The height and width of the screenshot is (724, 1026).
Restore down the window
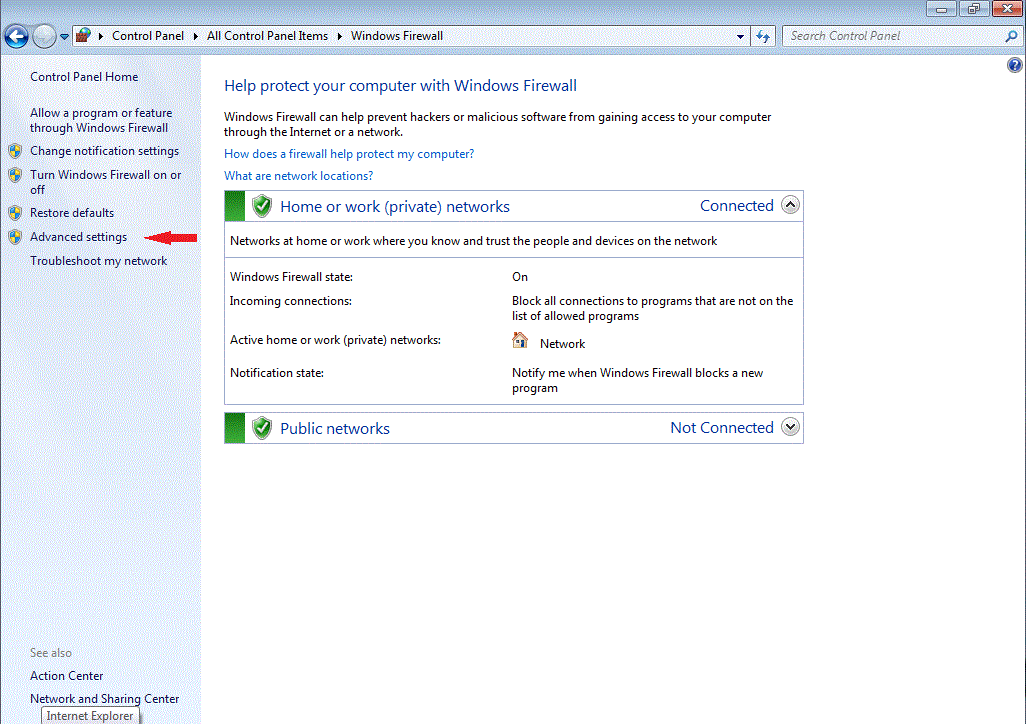point(974,9)
